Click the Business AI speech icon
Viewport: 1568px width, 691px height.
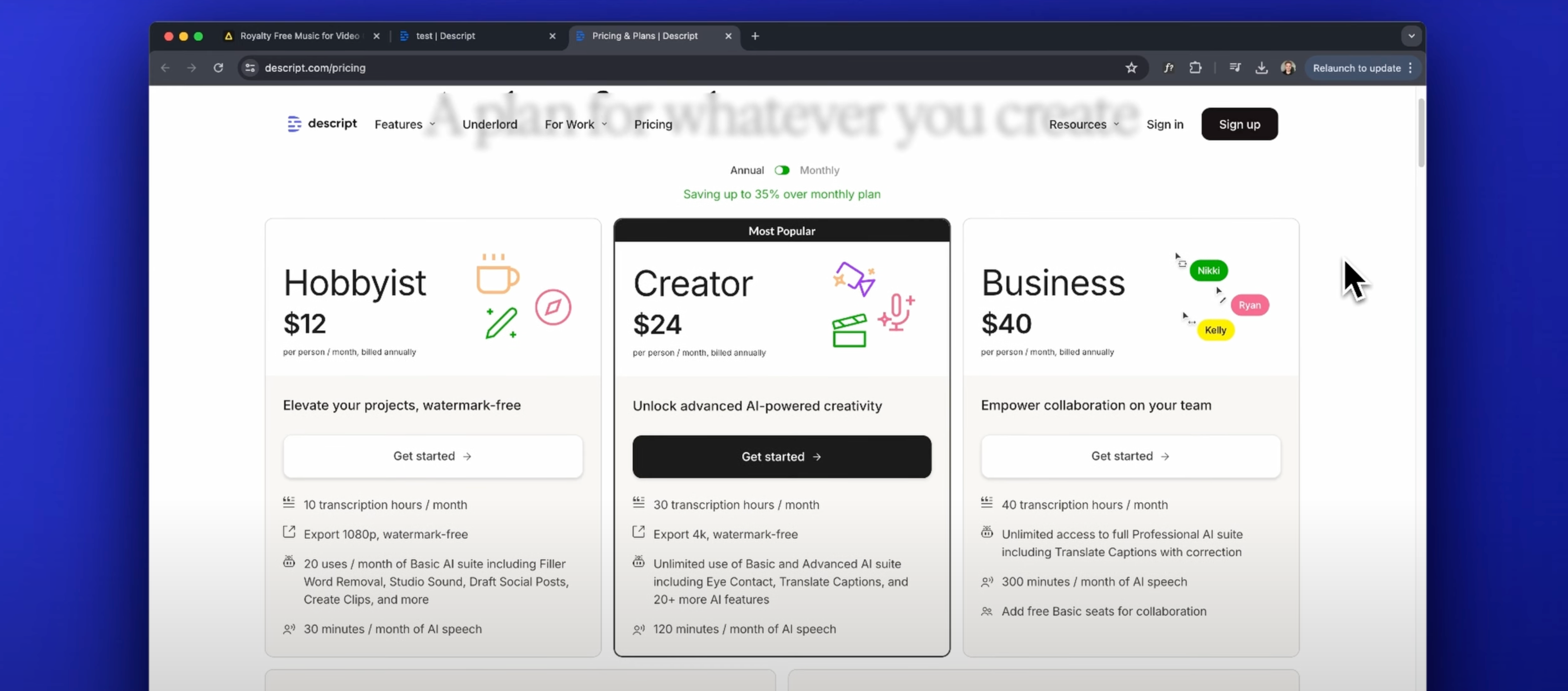[987, 582]
